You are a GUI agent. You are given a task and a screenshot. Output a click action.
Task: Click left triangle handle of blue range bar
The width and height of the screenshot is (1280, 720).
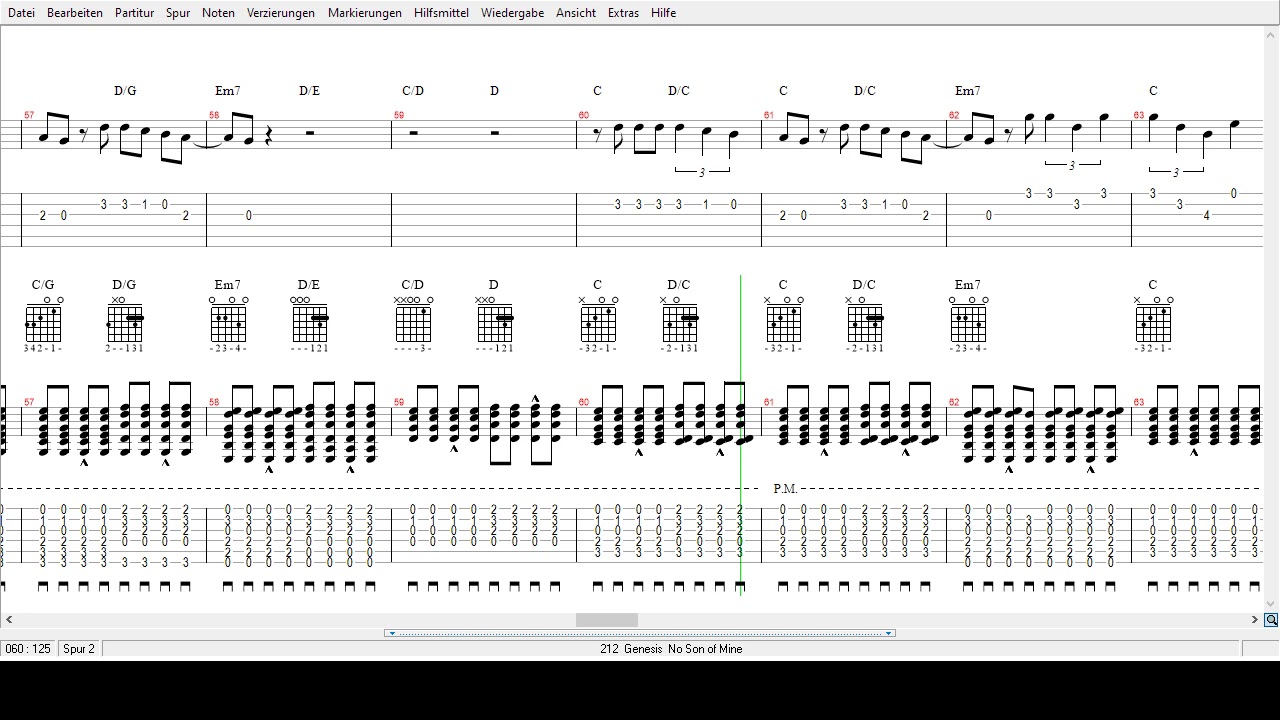[x=392, y=633]
